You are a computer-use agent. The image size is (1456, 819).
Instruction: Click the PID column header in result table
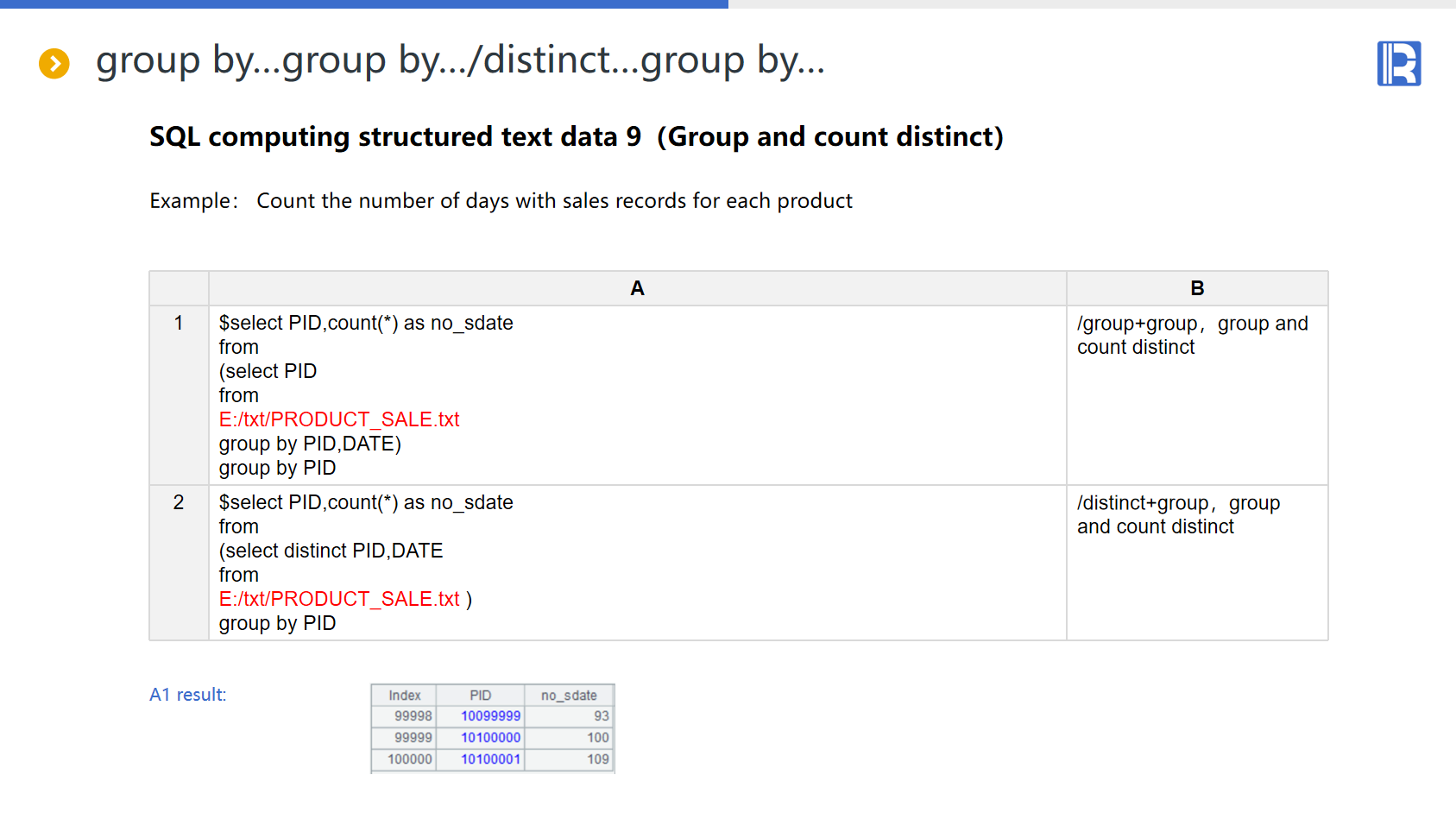[x=480, y=696]
